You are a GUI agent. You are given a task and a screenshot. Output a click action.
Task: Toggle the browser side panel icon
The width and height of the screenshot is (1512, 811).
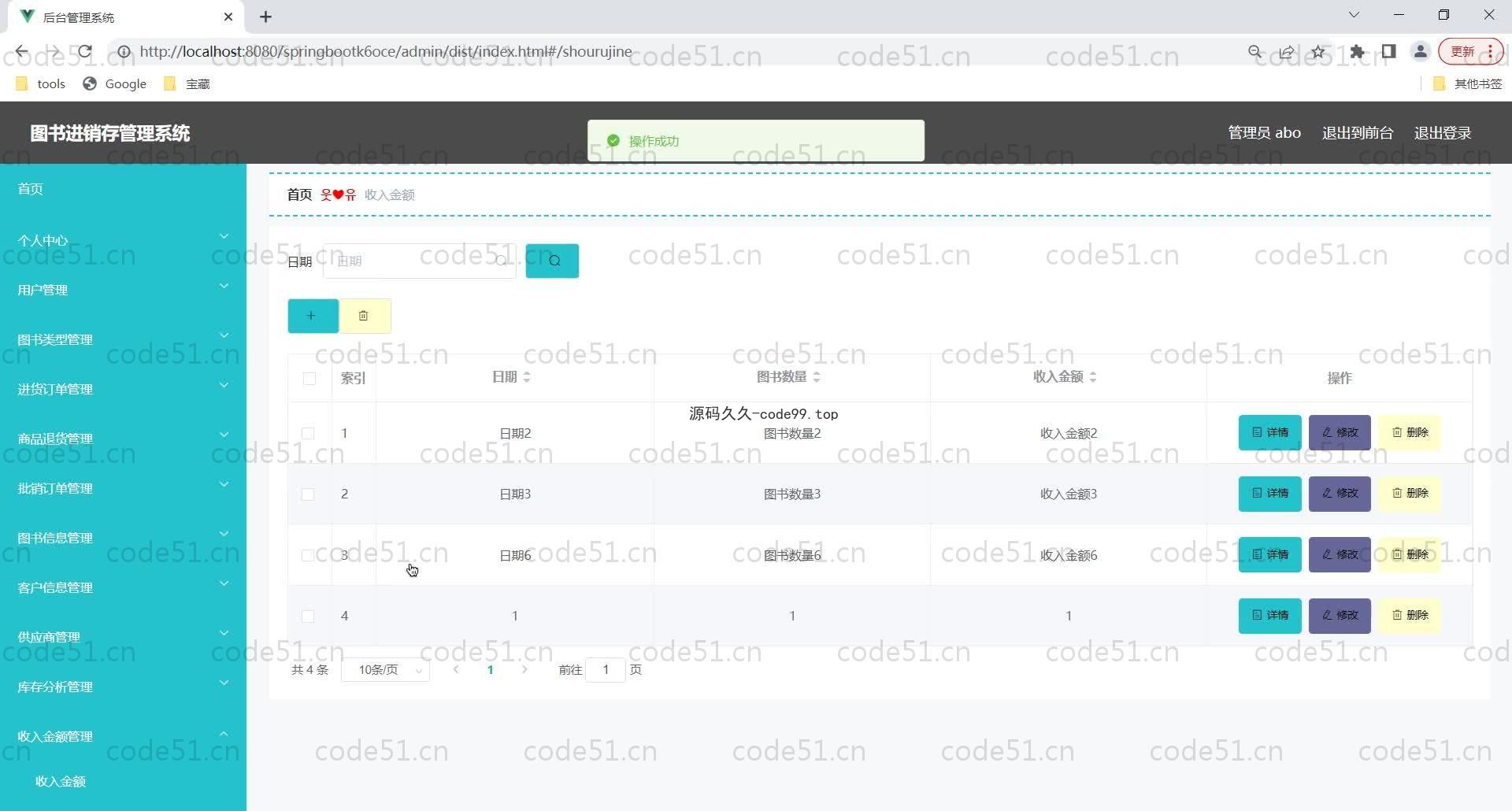[1389, 52]
